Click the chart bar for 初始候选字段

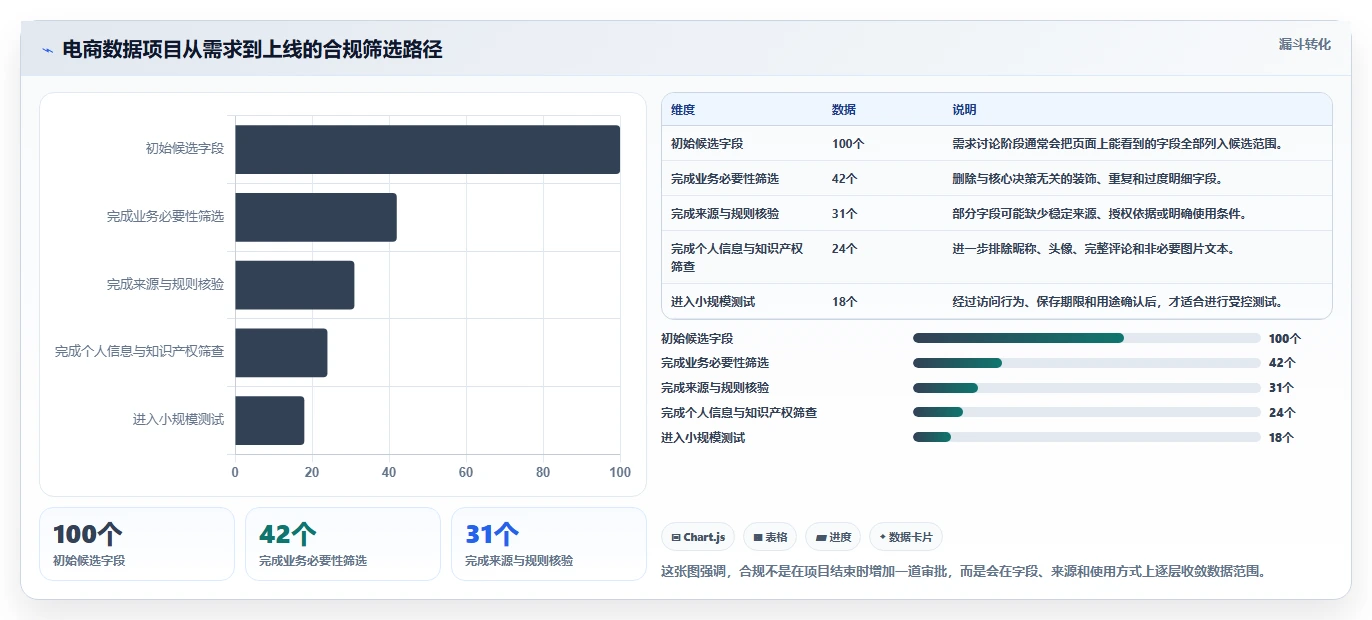428,149
